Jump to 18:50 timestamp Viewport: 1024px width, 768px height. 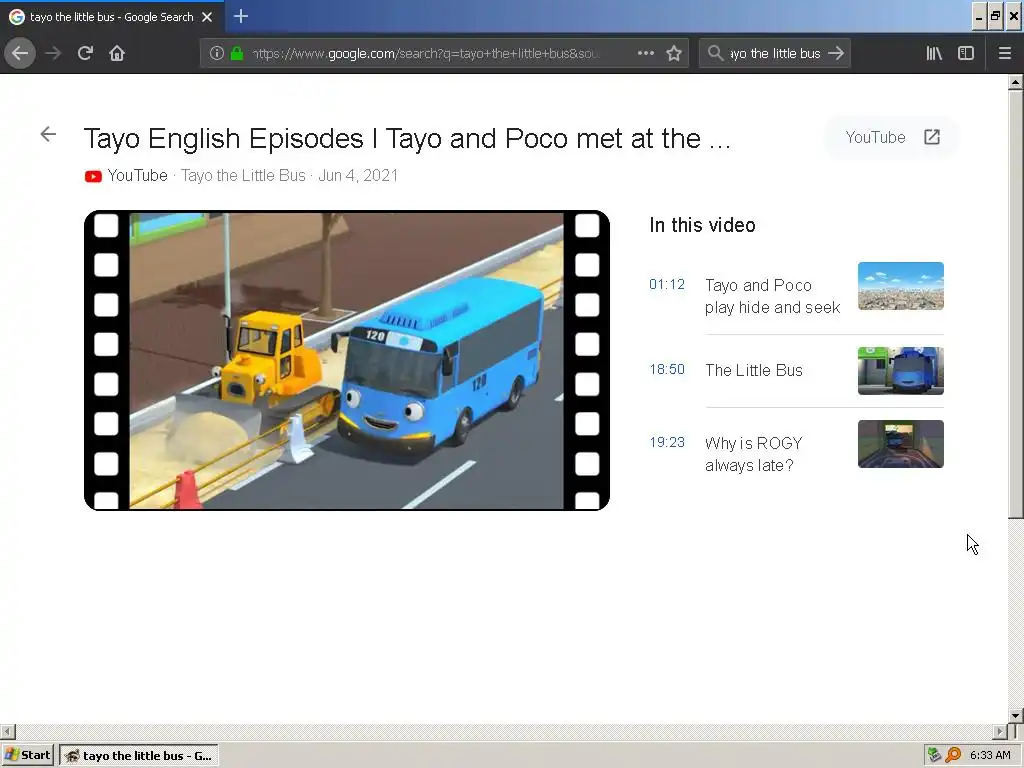point(667,370)
